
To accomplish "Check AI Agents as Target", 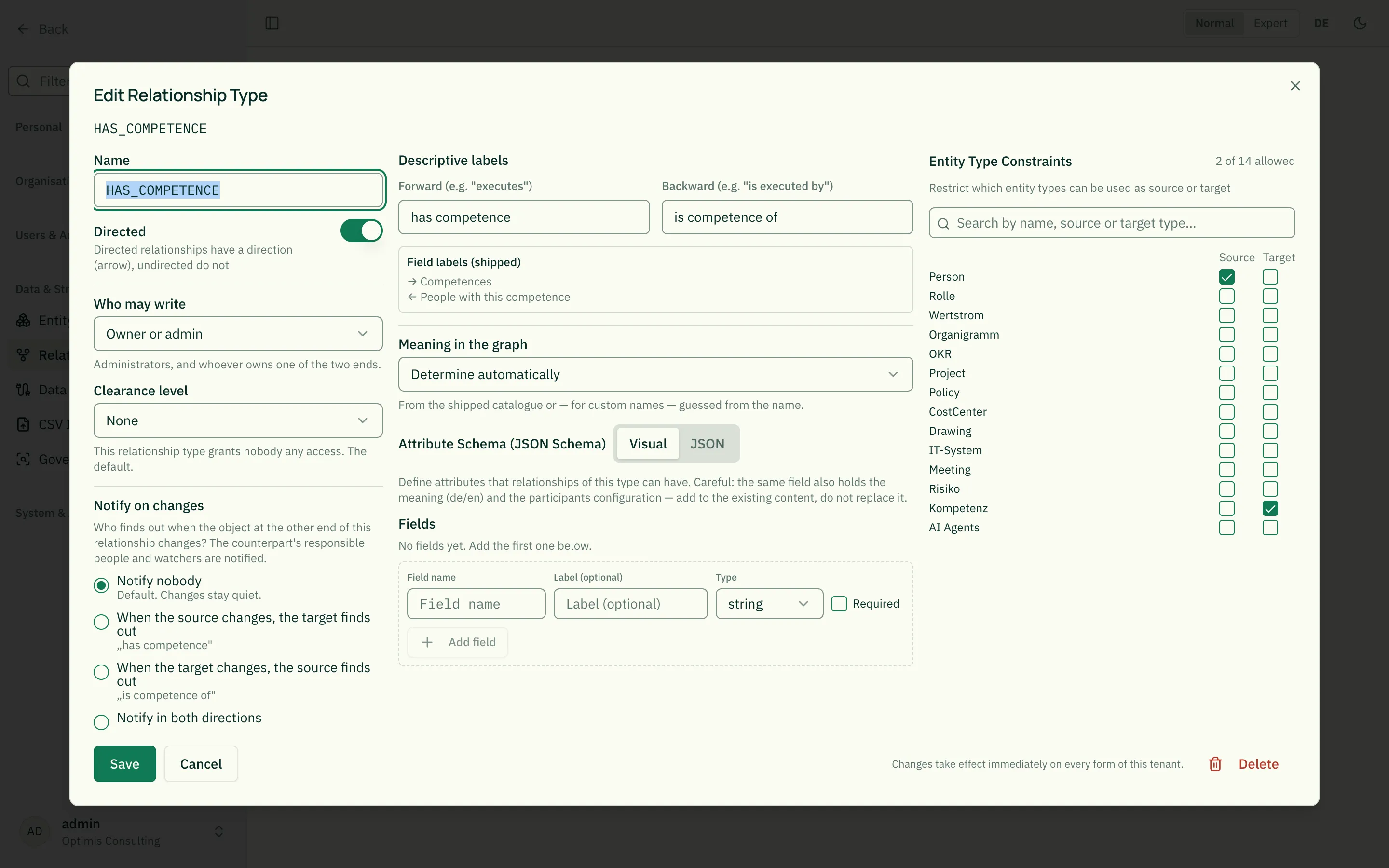I will tap(1270, 528).
